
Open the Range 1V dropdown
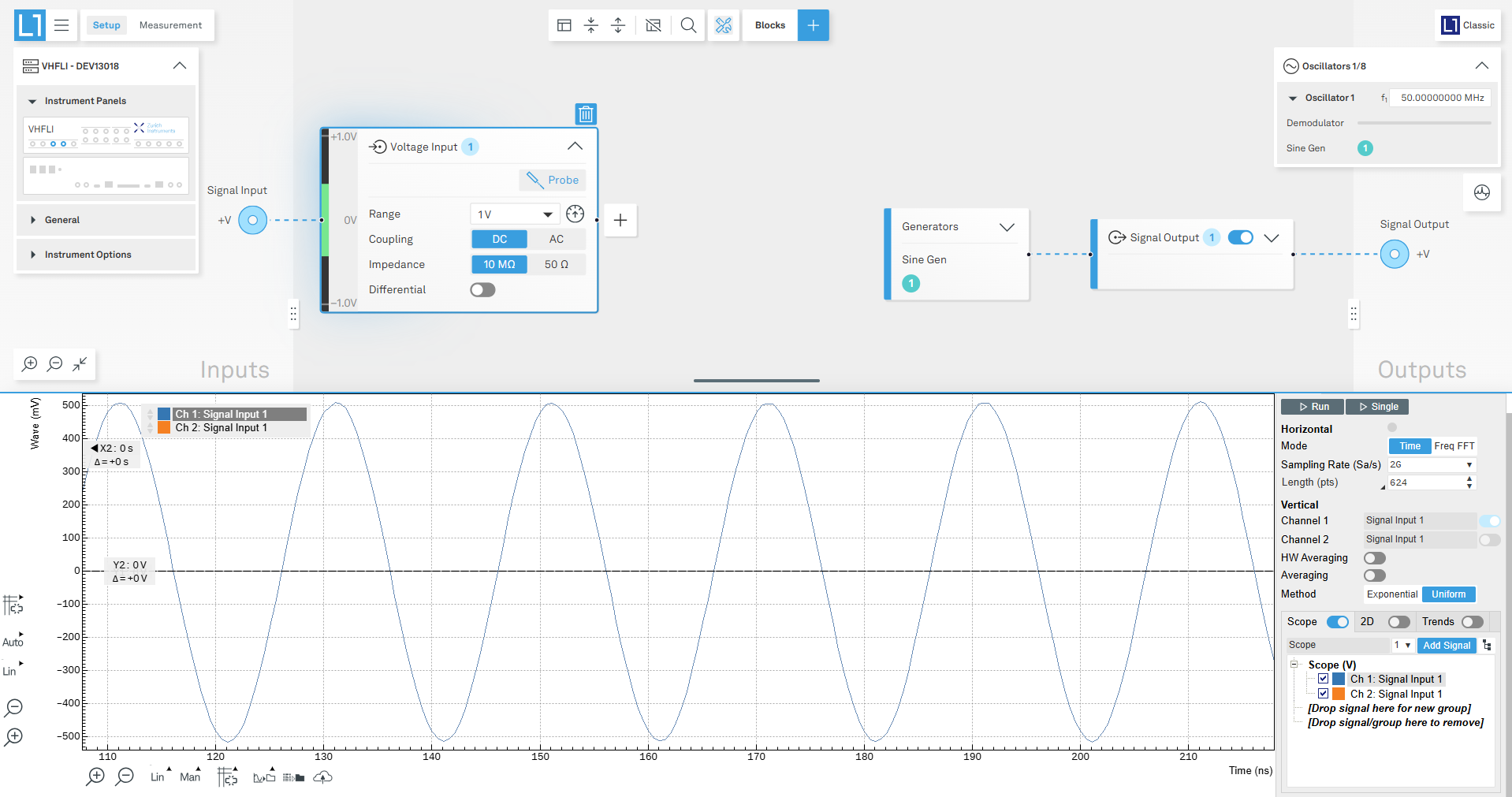pos(515,214)
